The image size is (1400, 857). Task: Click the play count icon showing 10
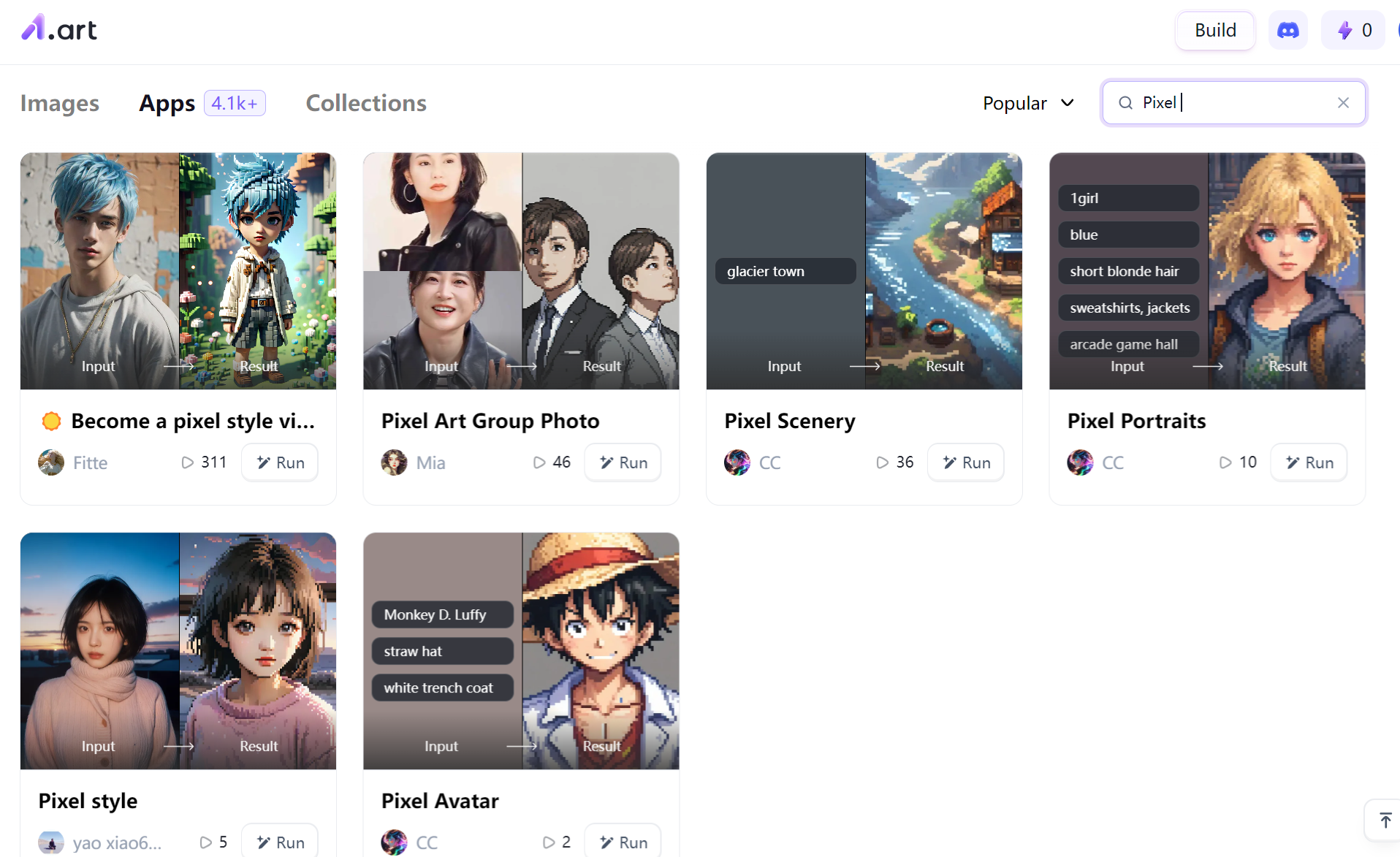1225,462
